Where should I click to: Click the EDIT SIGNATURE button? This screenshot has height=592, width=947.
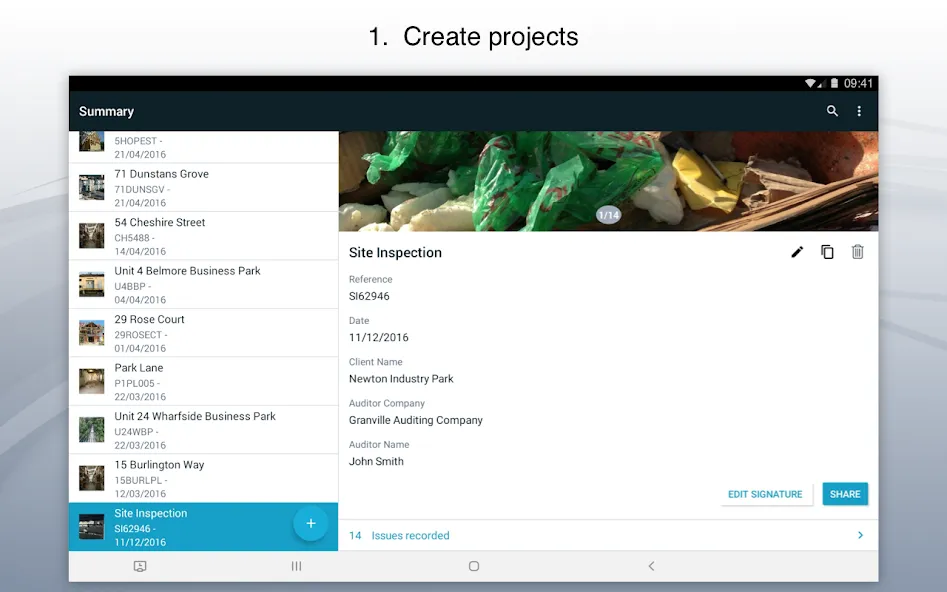[765, 494]
